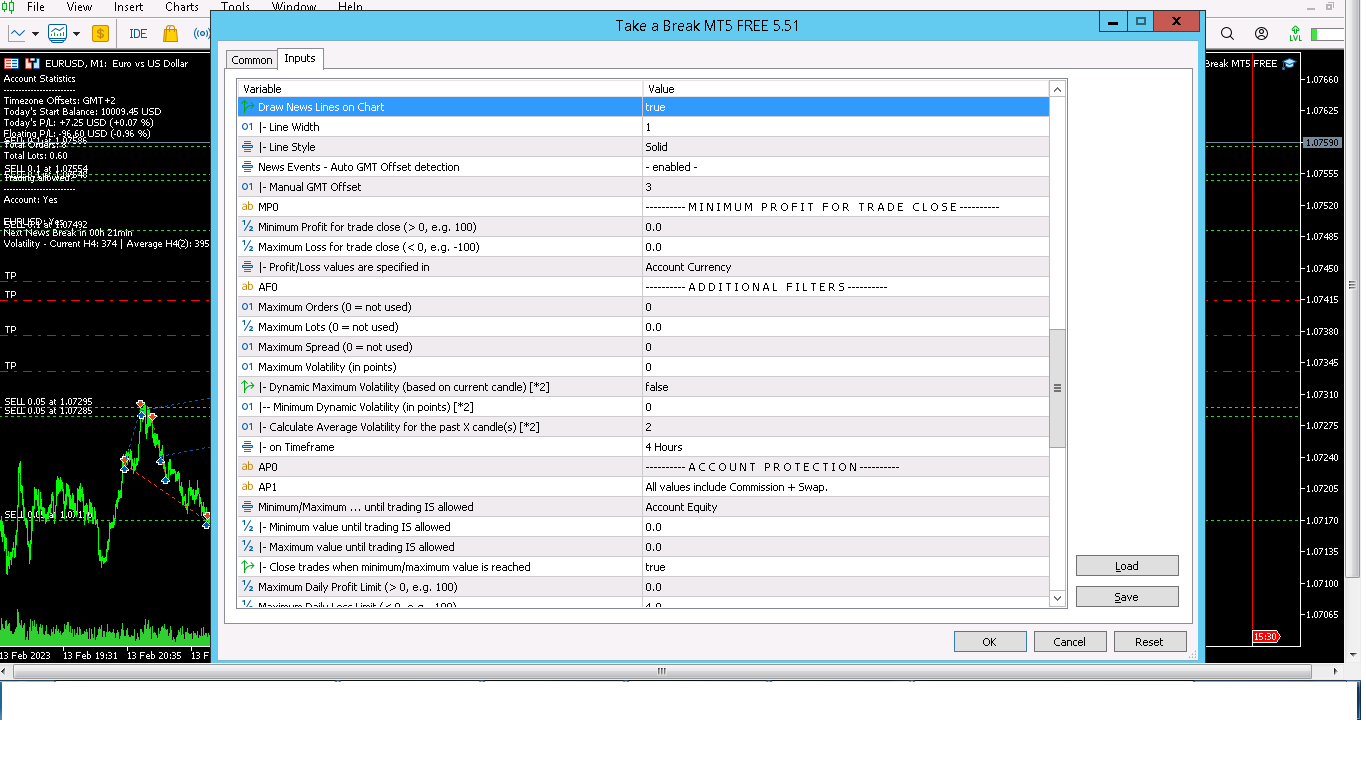Viewport: 1366px width, 768px height.
Task: Click the line chart type toolbar icon
Action: pyautogui.click(x=17, y=33)
